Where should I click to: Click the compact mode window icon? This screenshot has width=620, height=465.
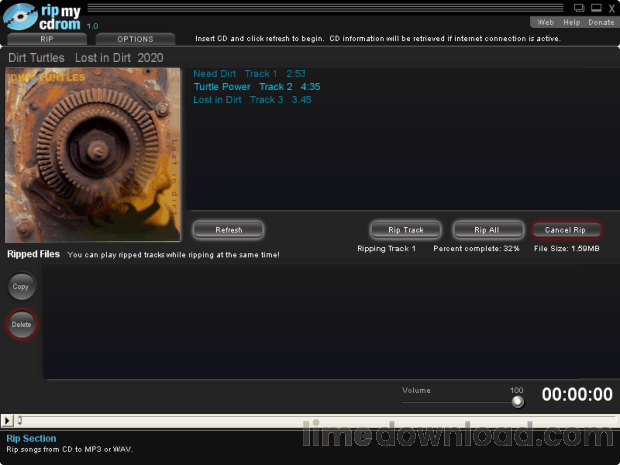(579, 8)
